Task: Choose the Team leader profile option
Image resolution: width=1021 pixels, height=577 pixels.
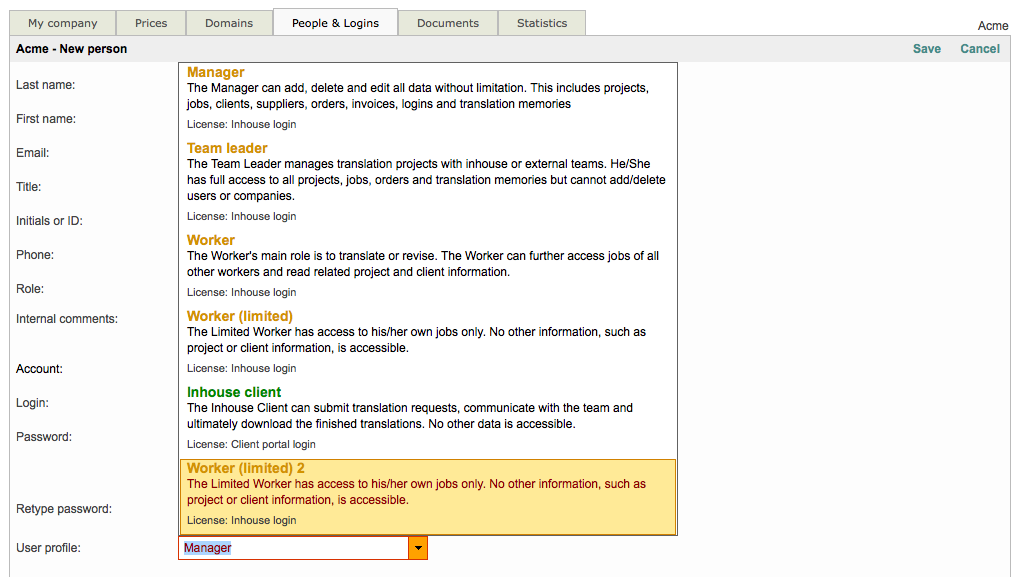Action: coord(227,149)
